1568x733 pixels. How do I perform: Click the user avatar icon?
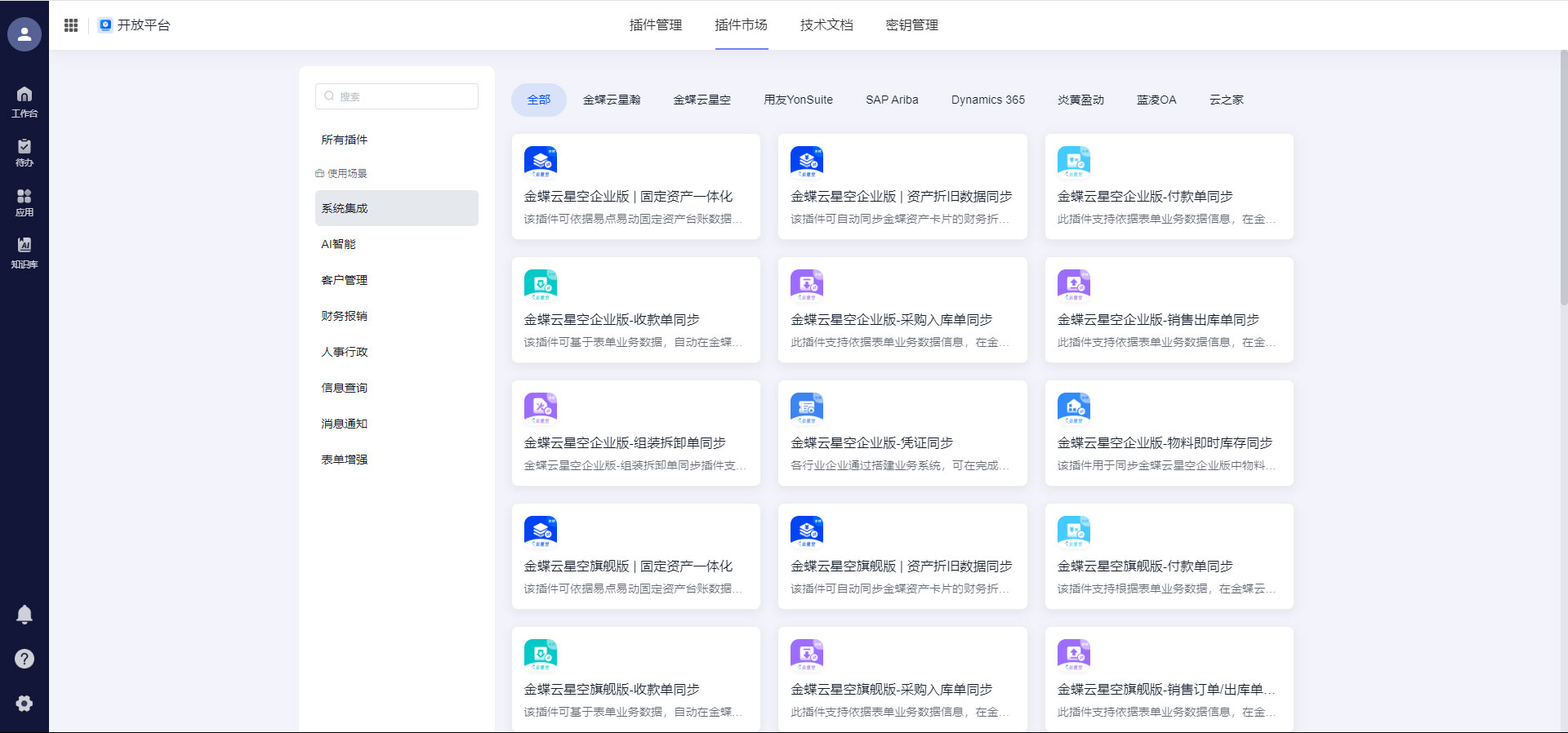click(x=24, y=34)
